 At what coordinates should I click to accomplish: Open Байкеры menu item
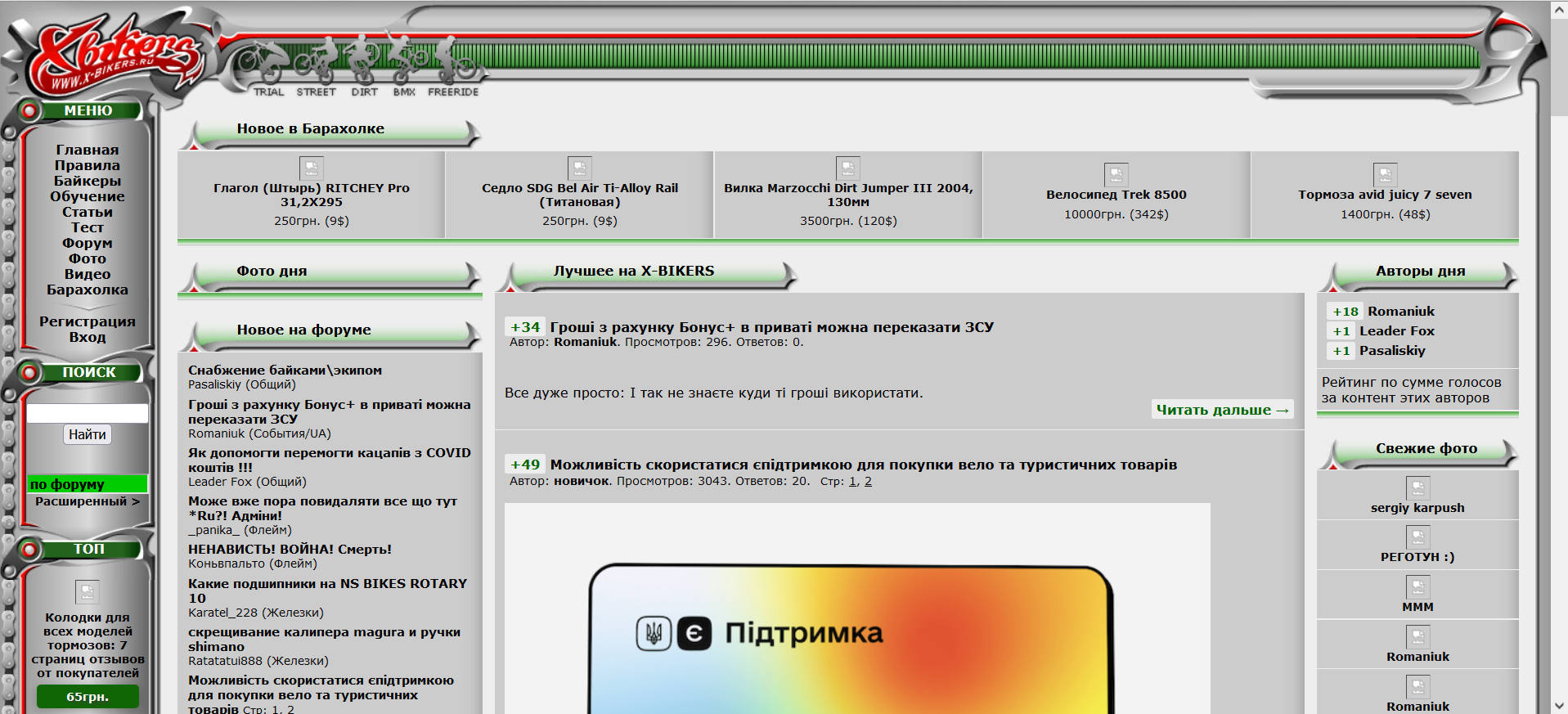(x=88, y=181)
